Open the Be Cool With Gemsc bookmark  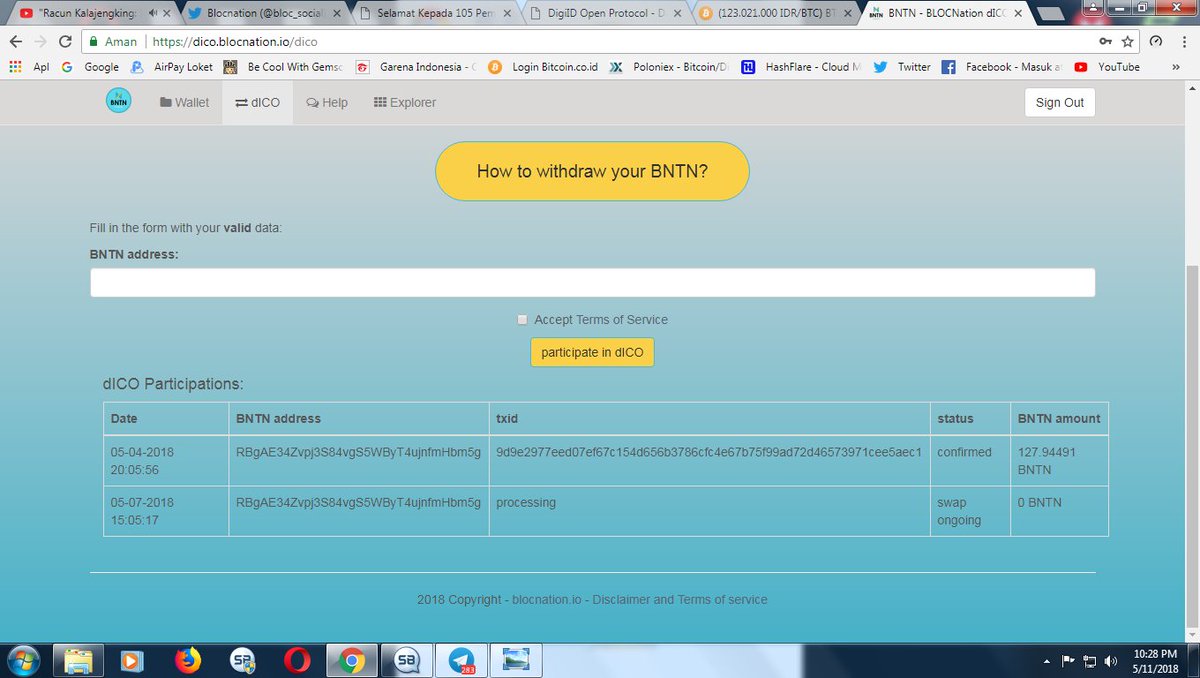pos(281,67)
